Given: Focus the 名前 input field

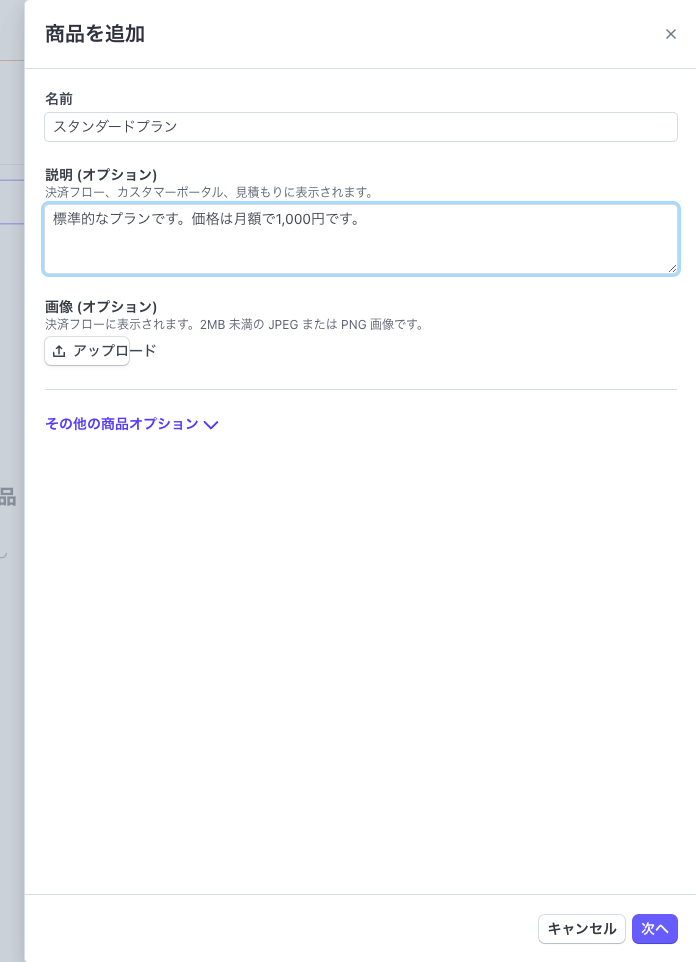Looking at the screenshot, I should [361, 127].
